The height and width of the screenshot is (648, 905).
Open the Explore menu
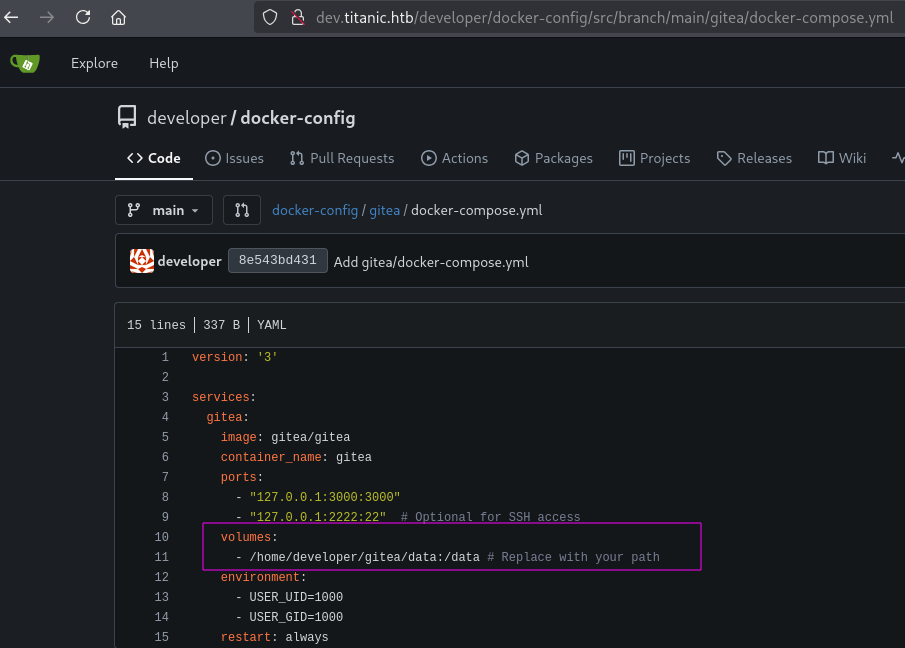[x=94, y=63]
